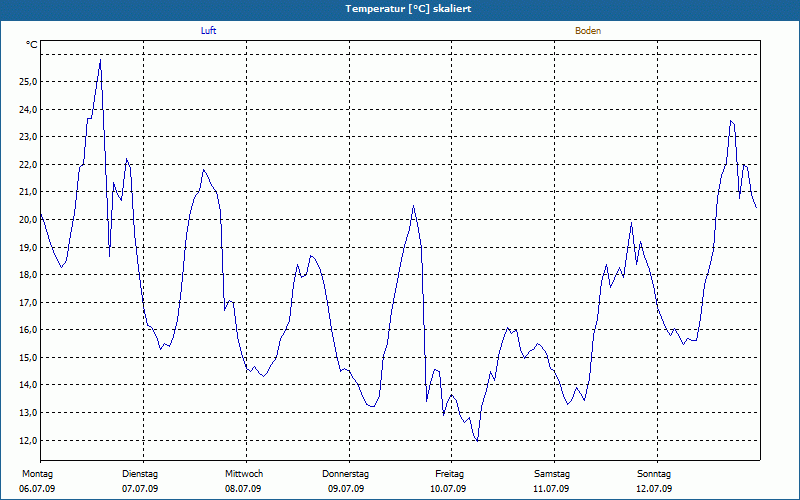800x500 pixels.
Task: Click the date 12.07.09
Action: point(654,489)
